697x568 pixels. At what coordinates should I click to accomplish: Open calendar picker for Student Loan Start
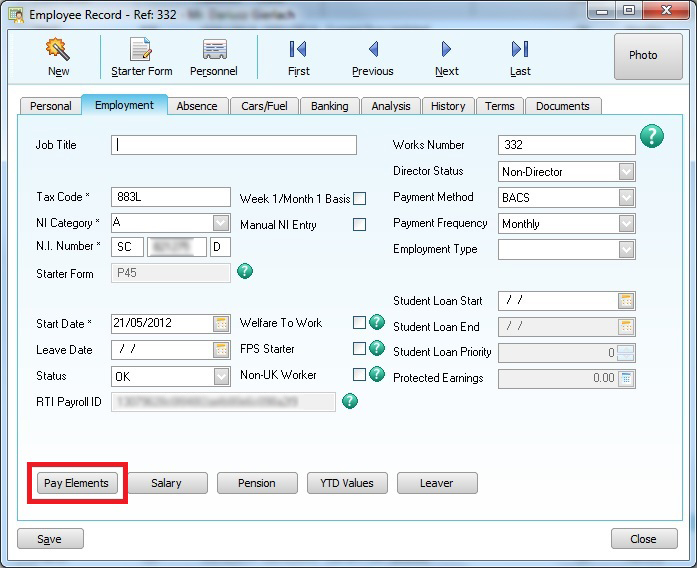pos(626,301)
